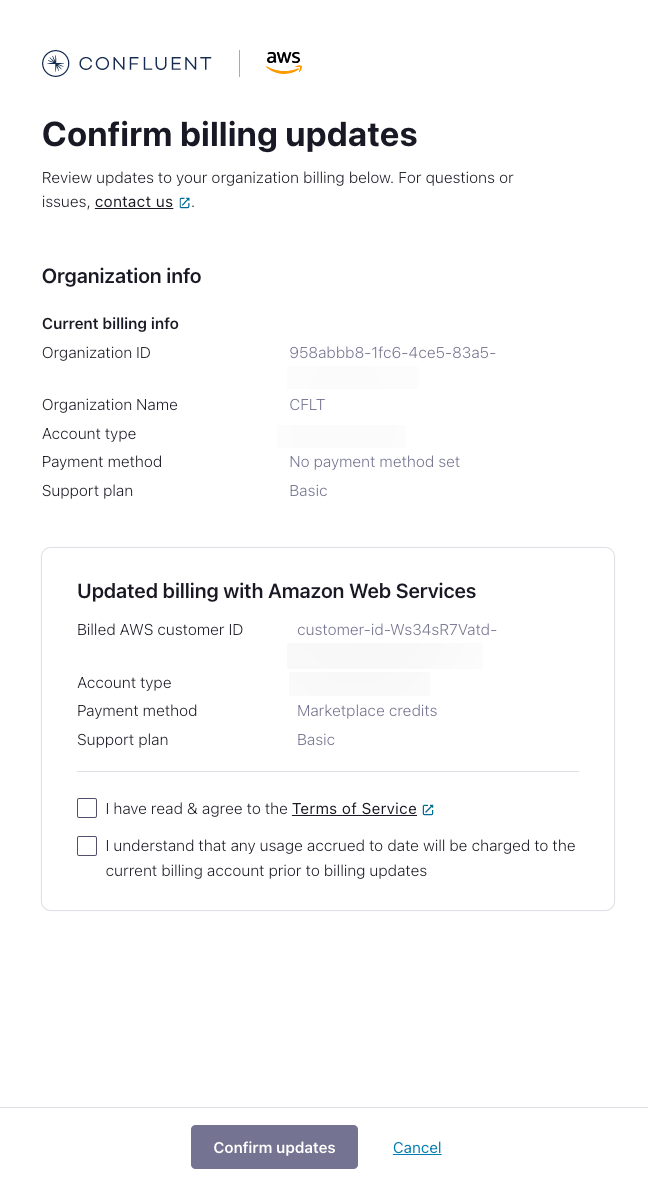Click the Confirm billing updates heading
Image resolution: width=648 pixels, height=1184 pixels.
(229, 134)
